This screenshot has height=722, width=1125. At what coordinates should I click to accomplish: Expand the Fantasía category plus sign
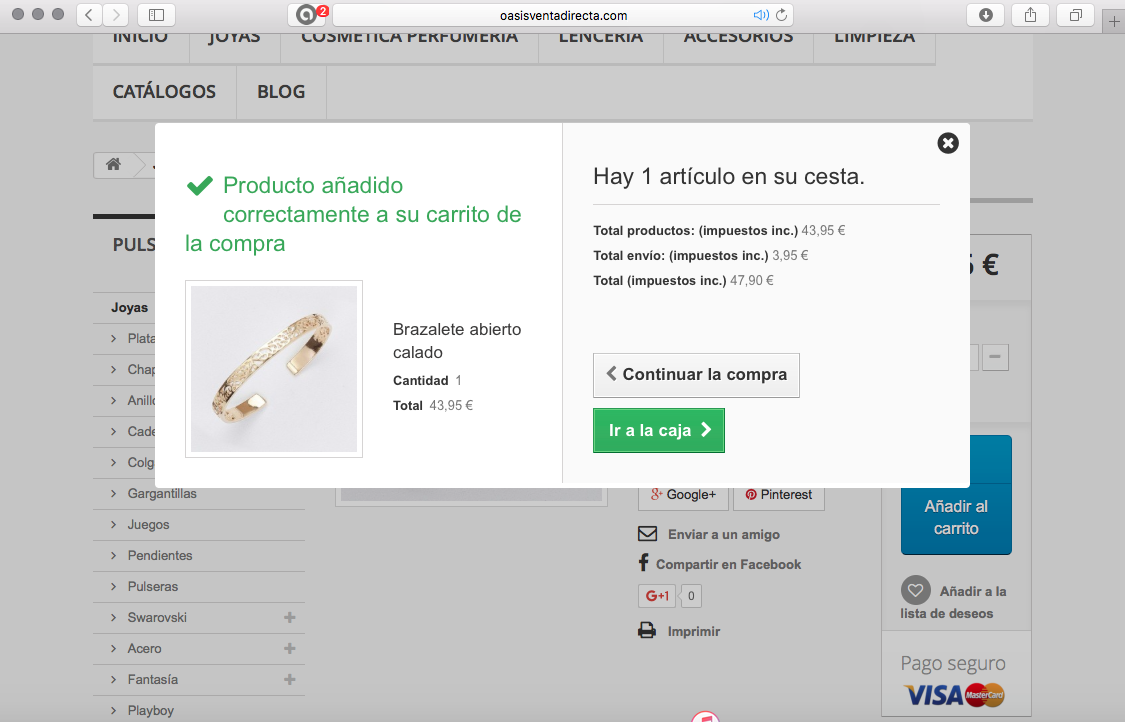290,679
